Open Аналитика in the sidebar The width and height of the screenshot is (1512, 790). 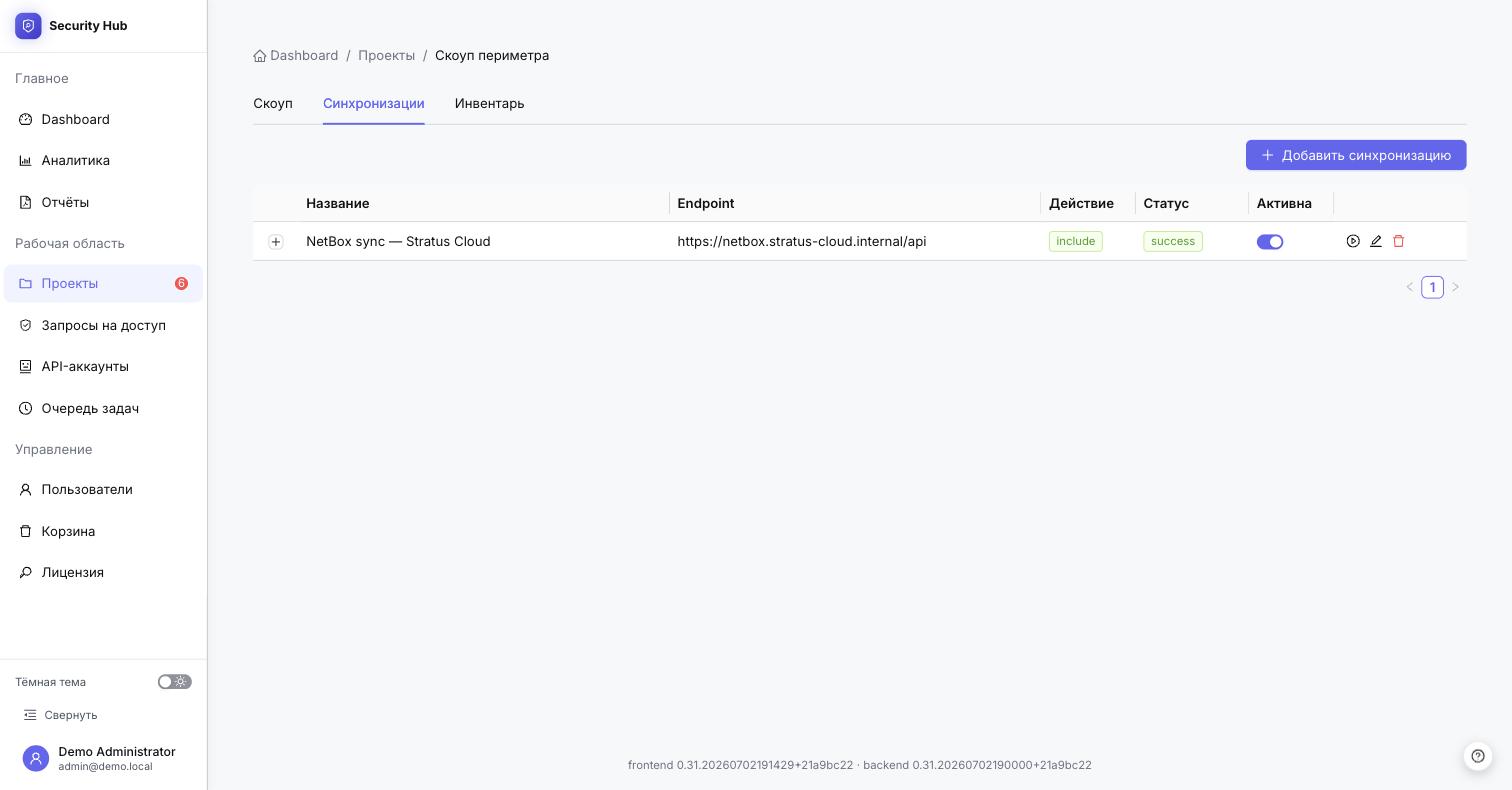tap(103, 160)
